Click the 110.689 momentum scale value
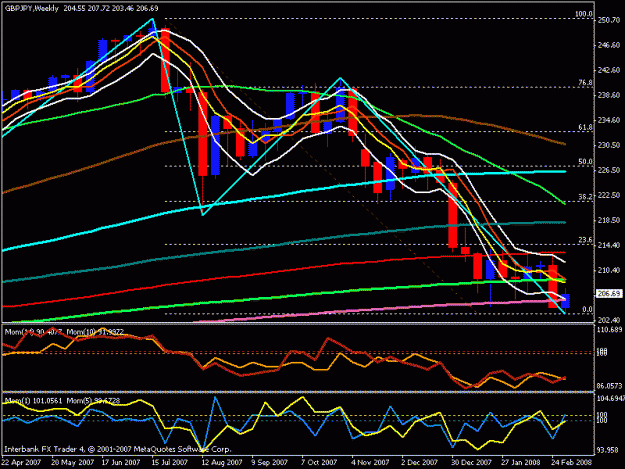This screenshot has width=625, height=469. (x=610, y=330)
